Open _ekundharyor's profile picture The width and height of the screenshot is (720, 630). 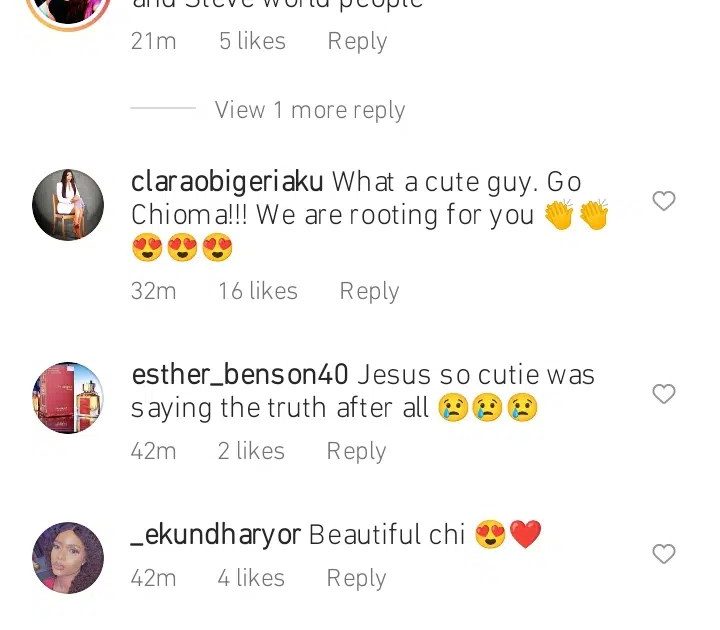coord(68,557)
